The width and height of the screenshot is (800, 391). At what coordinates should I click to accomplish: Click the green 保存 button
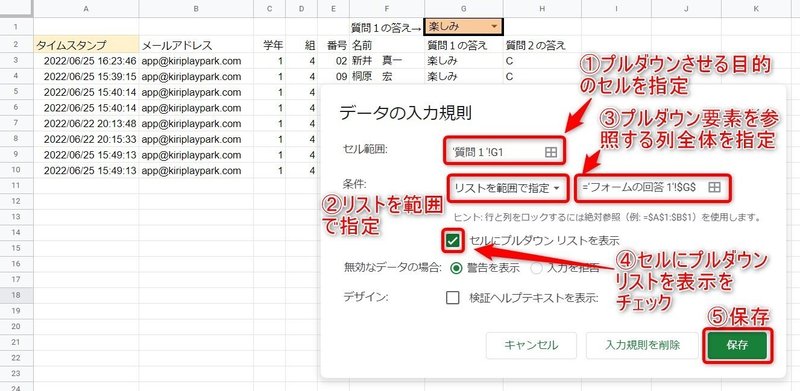tap(737, 346)
